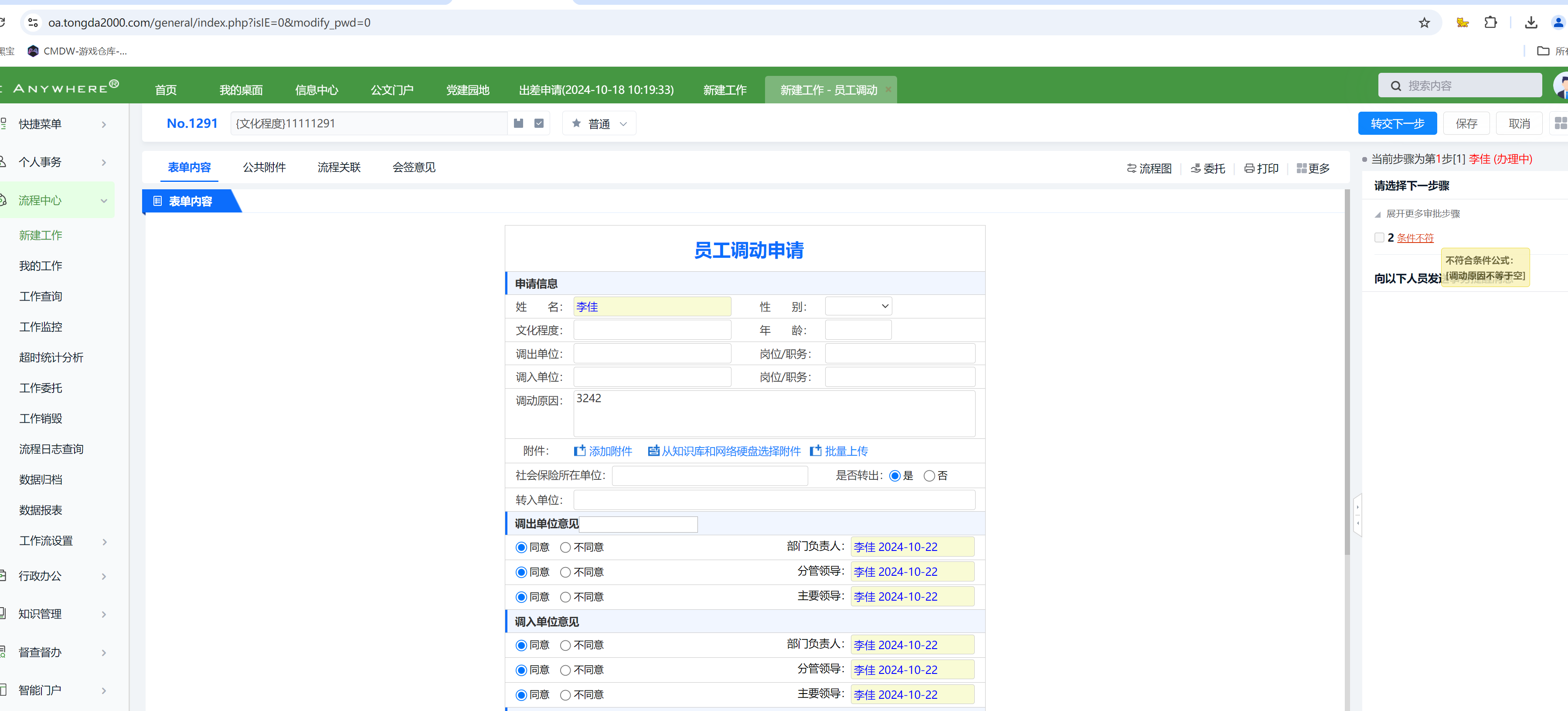1568x711 pixels.
Task: Select 同意 for 调入单位 部门负责人
Action: pos(521,645)
